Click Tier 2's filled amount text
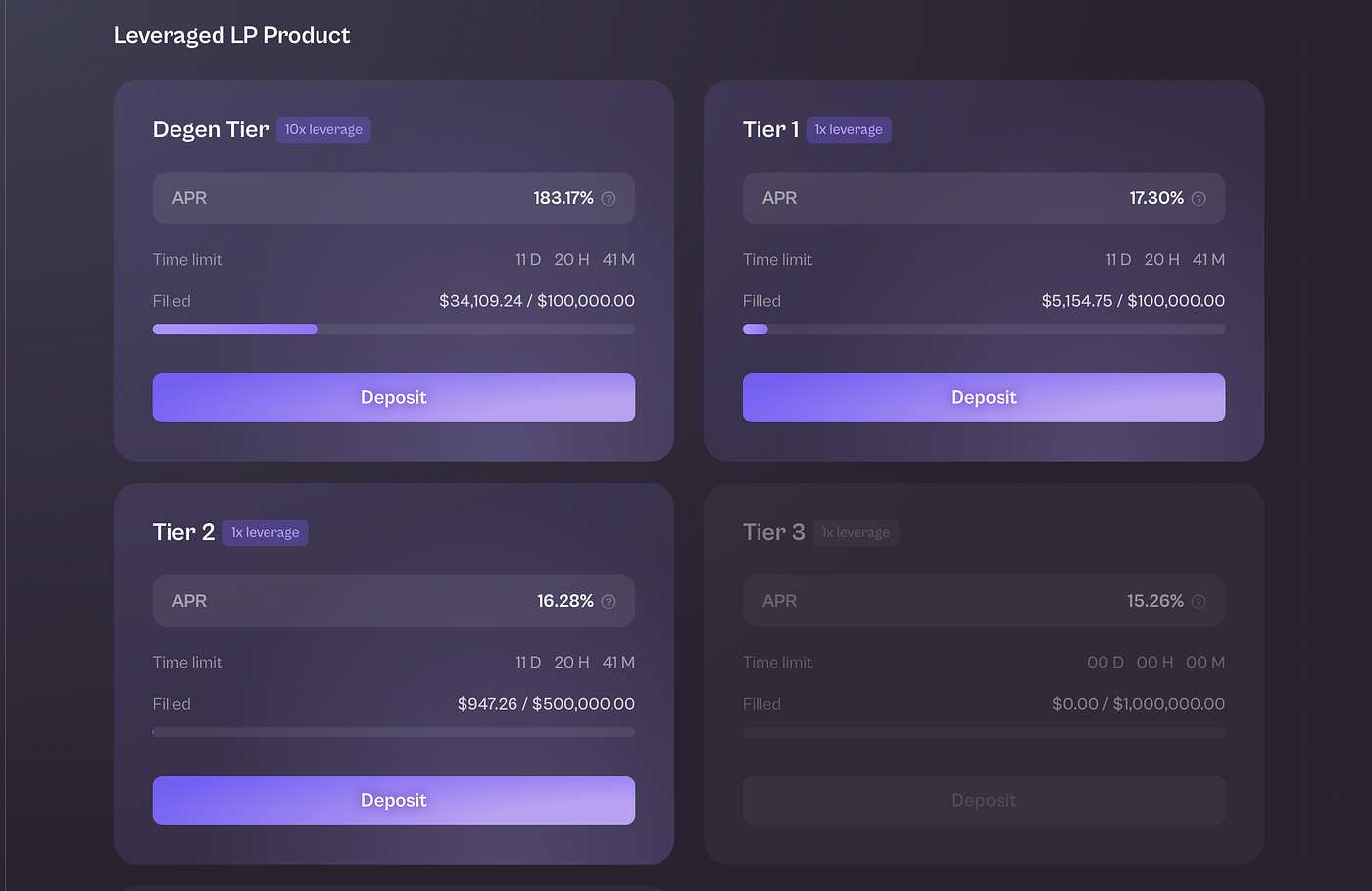This screenshot has height=891, width=1372. (x=546, y=703)
